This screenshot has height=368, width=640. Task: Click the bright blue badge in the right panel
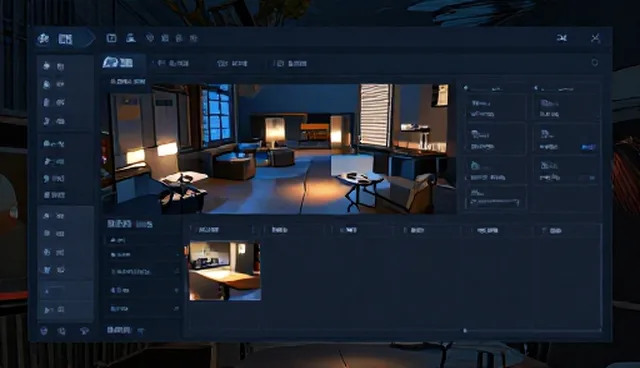588,147
